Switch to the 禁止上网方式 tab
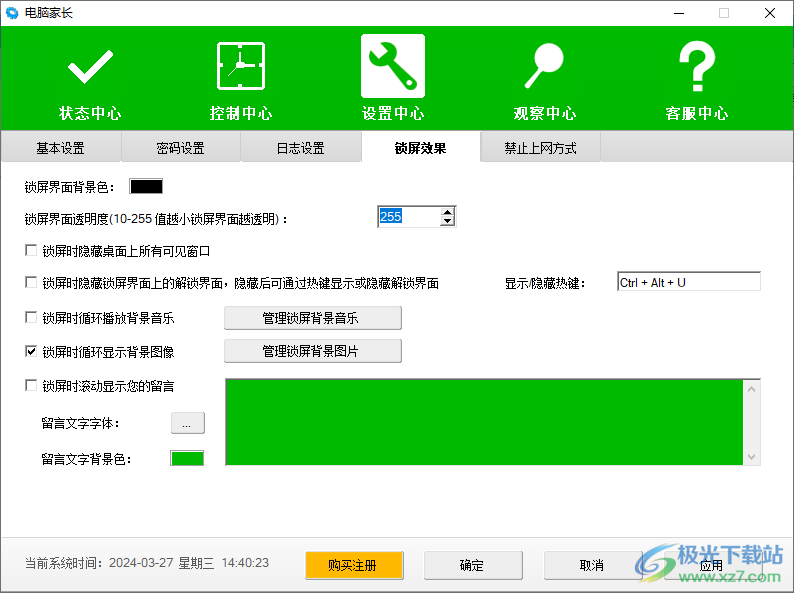794x593 pixels. [x=540, y=148]
